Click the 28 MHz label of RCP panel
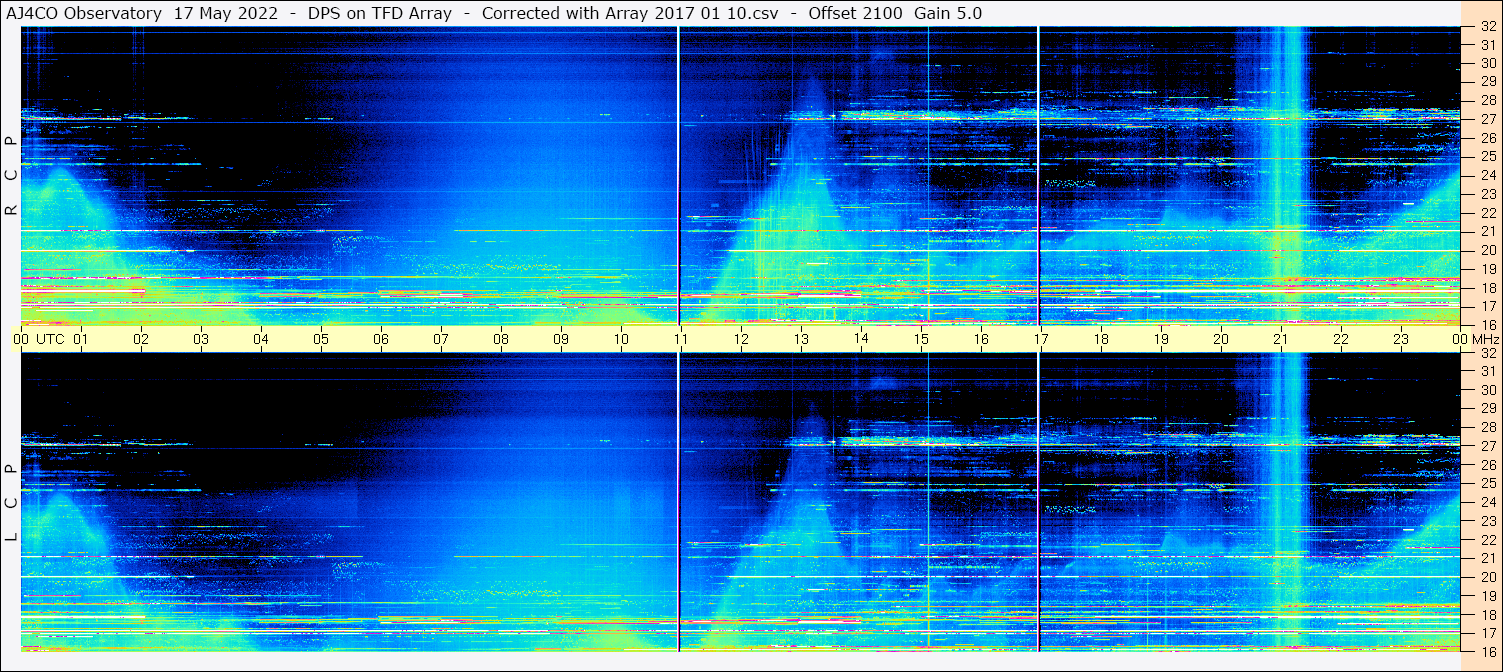 1488,101
